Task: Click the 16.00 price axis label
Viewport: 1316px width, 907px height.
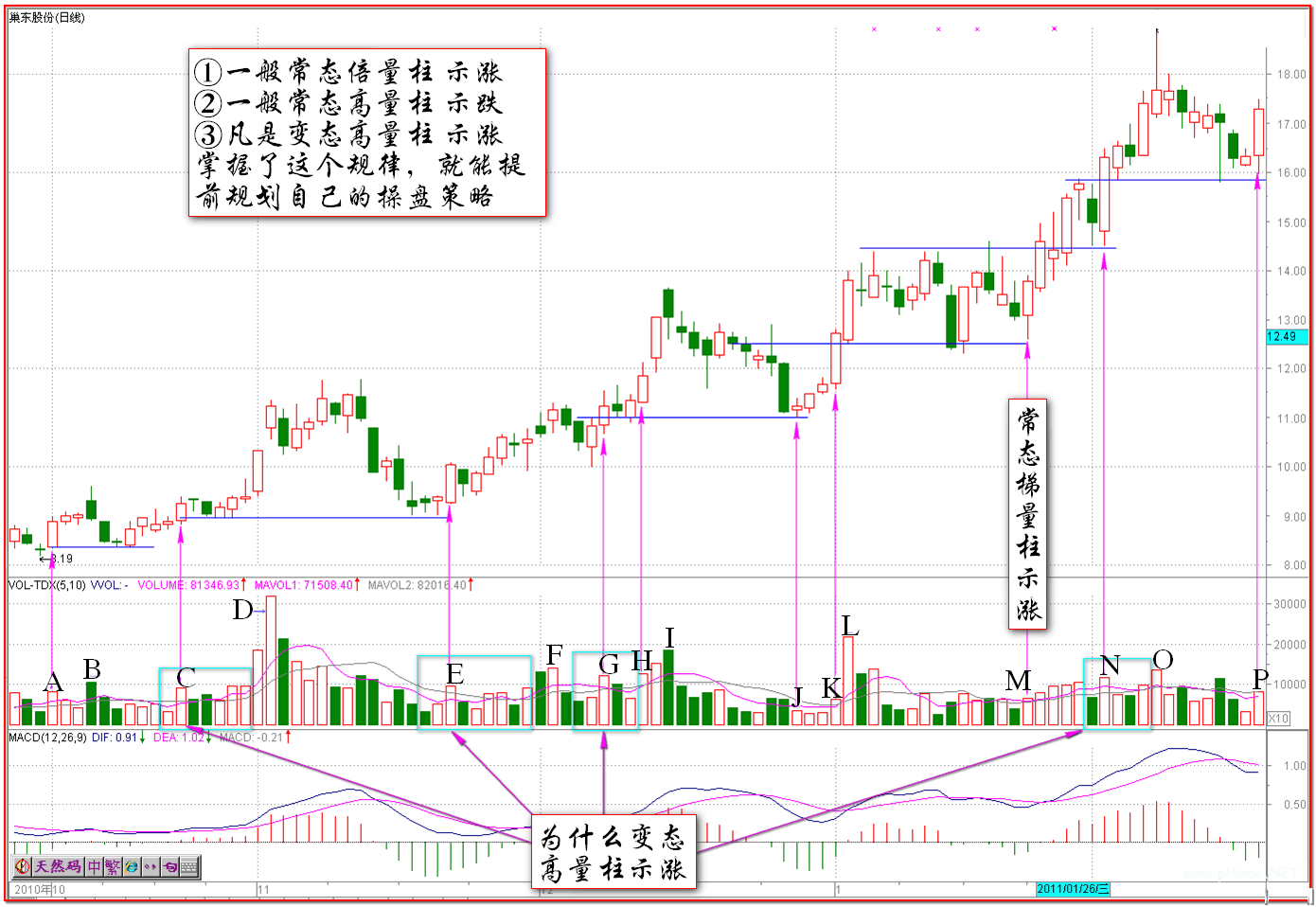Action: point(1291,173)
